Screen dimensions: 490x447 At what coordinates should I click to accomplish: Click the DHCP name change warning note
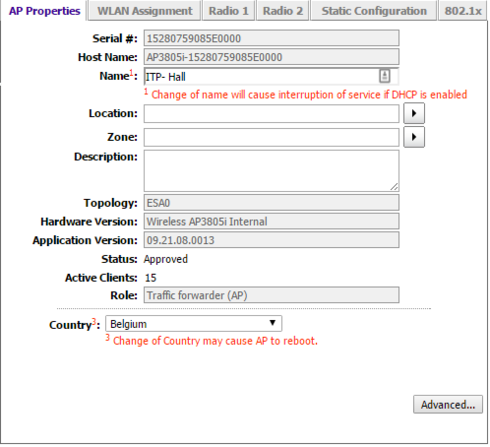click(x=306, y=94)
